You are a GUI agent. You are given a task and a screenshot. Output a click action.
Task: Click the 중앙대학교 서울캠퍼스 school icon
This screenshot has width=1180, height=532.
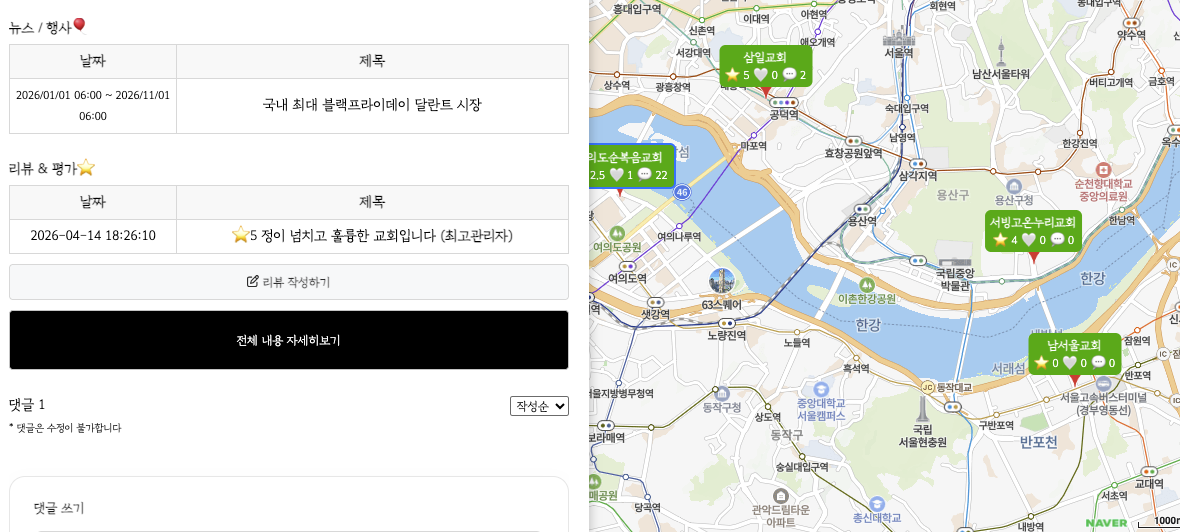pyautogui.click(x=821, y=388)
